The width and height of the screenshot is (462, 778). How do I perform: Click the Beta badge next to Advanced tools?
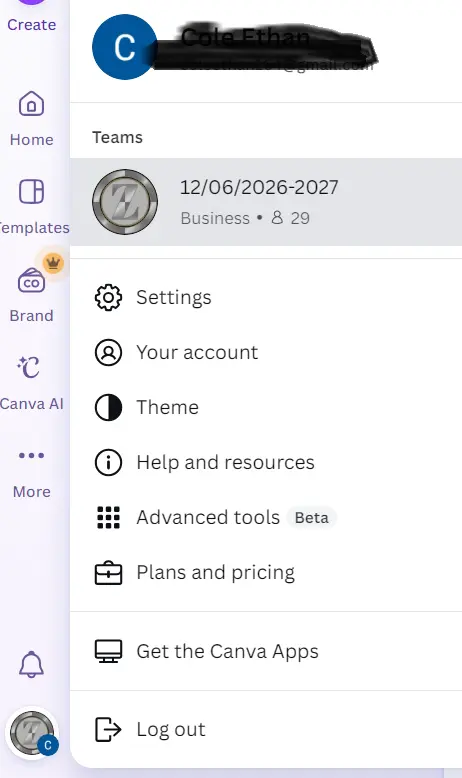tap(312, 518)
